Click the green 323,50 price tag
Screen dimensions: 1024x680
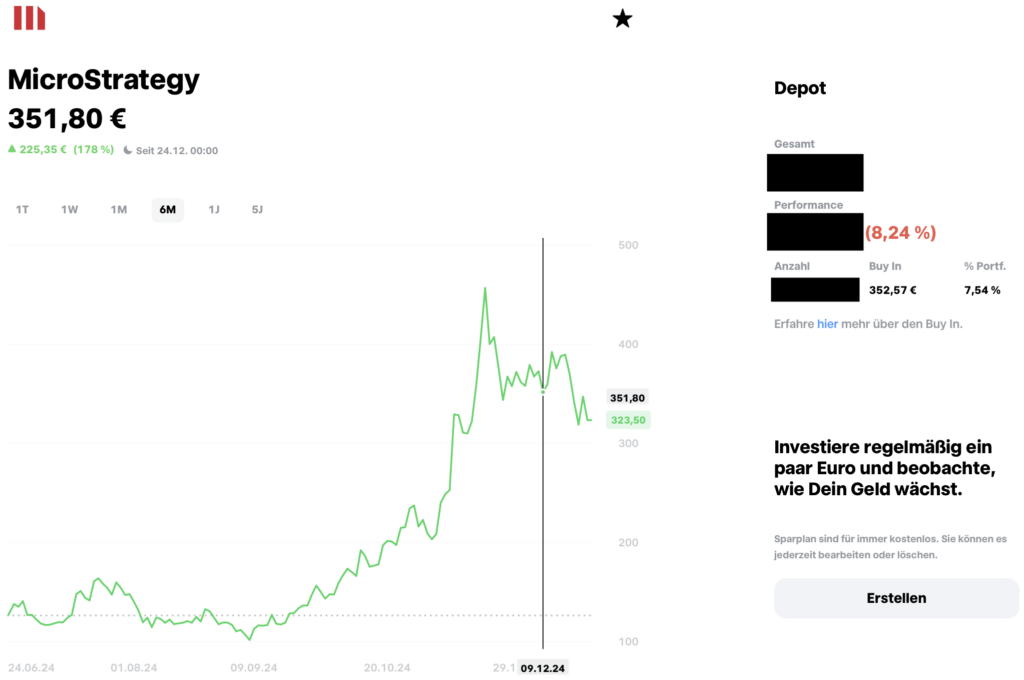628,420
